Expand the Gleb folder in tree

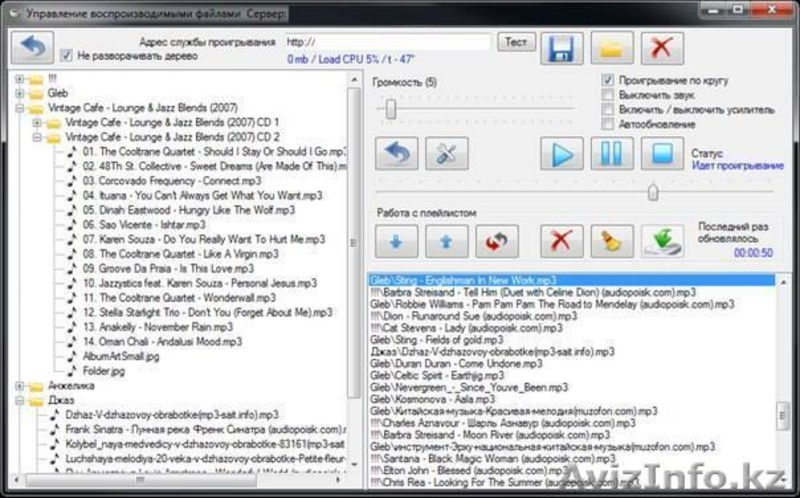coord(21,93)
